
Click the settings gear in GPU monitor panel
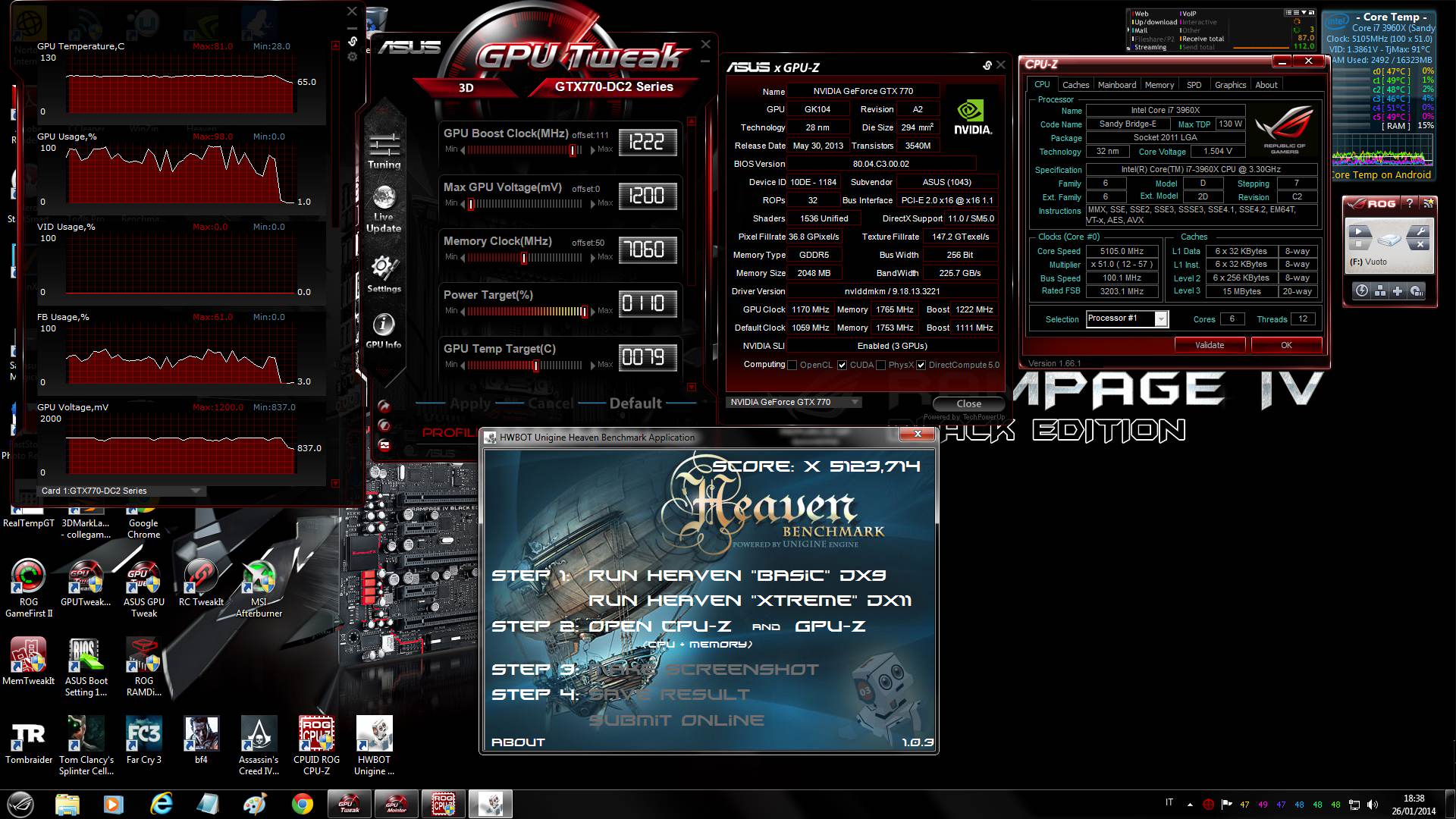352,57
